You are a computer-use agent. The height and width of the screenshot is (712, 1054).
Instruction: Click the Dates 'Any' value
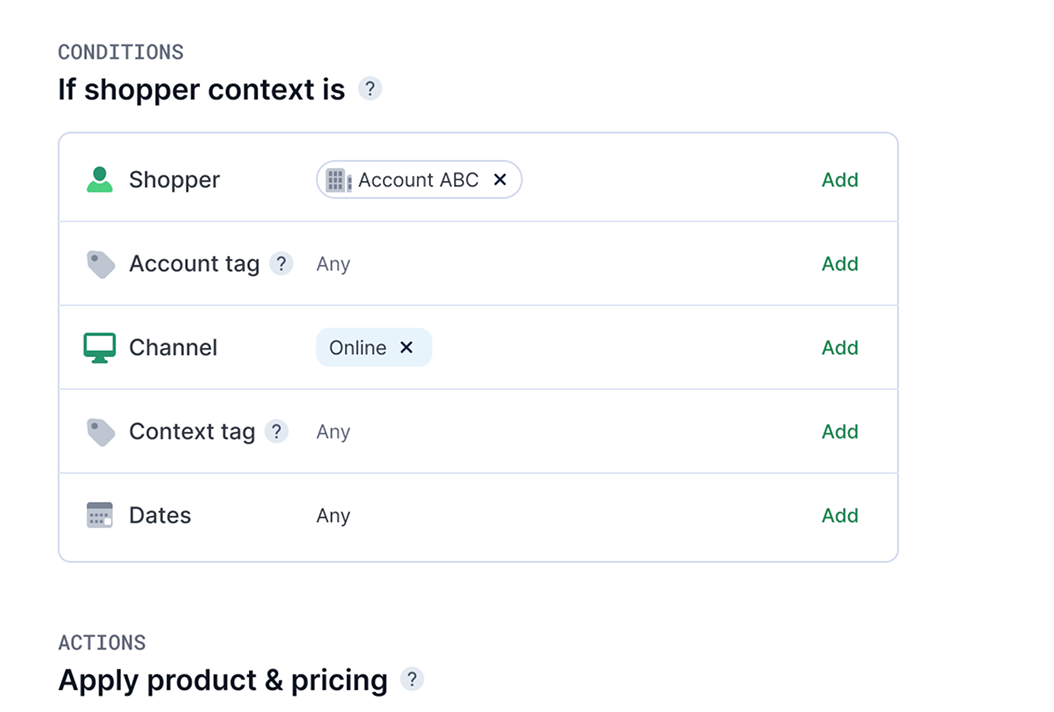click(x=333, y=516)
